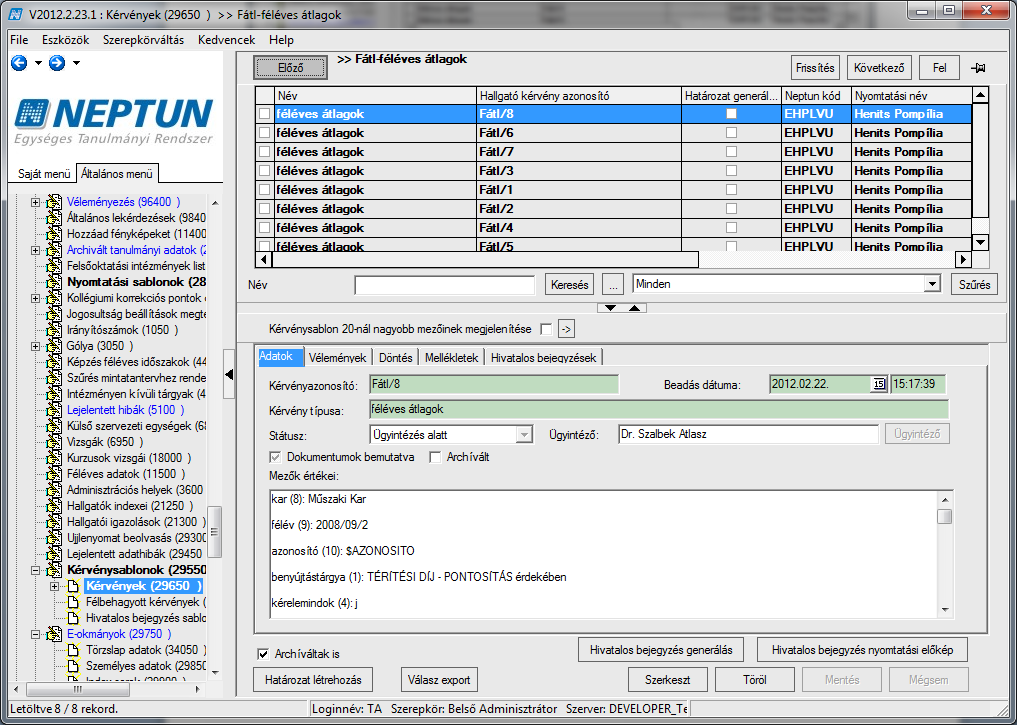1017x725 pixels.
Task: Click the Nyomtatási sablonok tree icon
Action: coord(54,282)
